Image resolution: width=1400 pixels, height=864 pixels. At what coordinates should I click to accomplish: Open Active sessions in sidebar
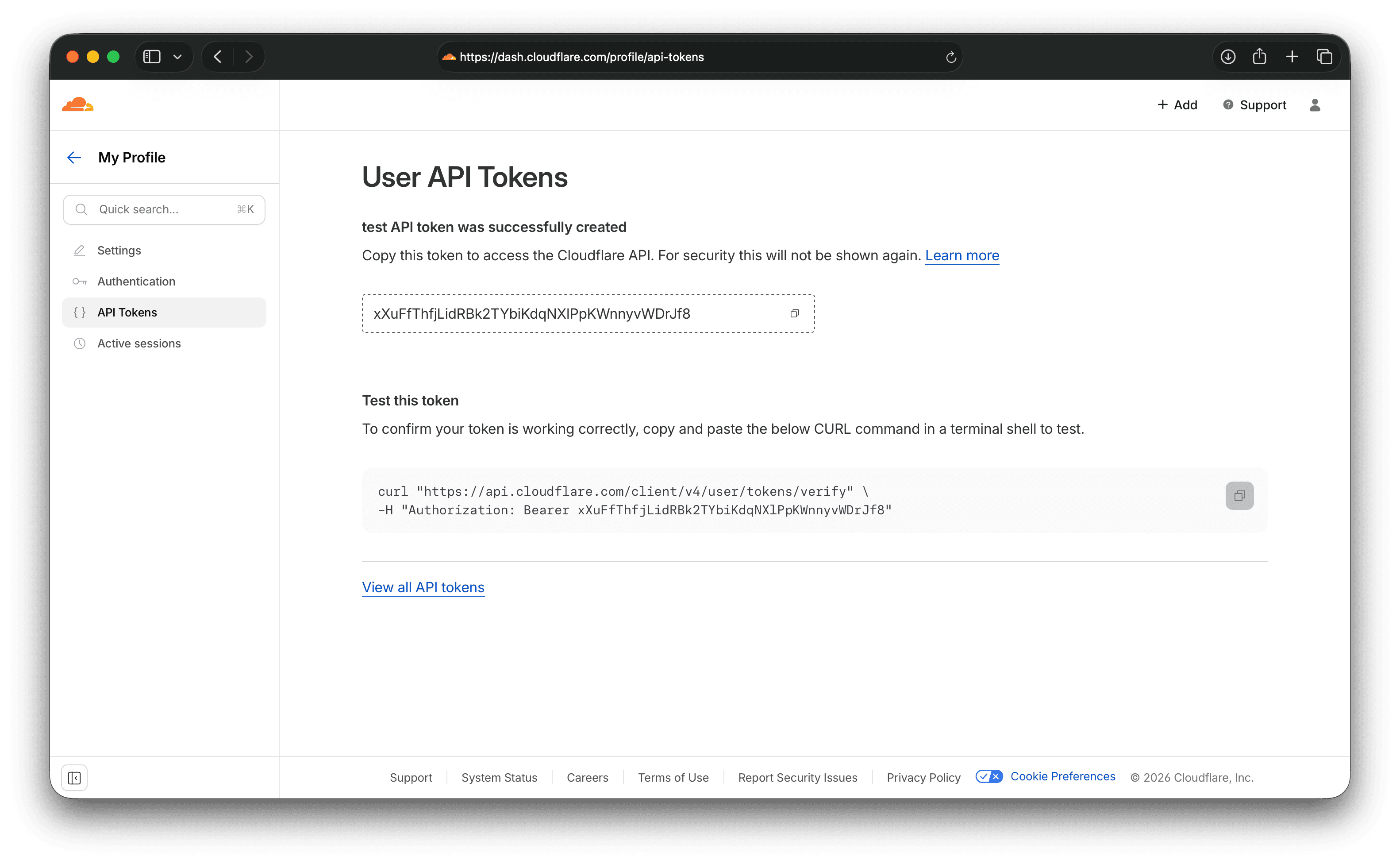(139, 343)
